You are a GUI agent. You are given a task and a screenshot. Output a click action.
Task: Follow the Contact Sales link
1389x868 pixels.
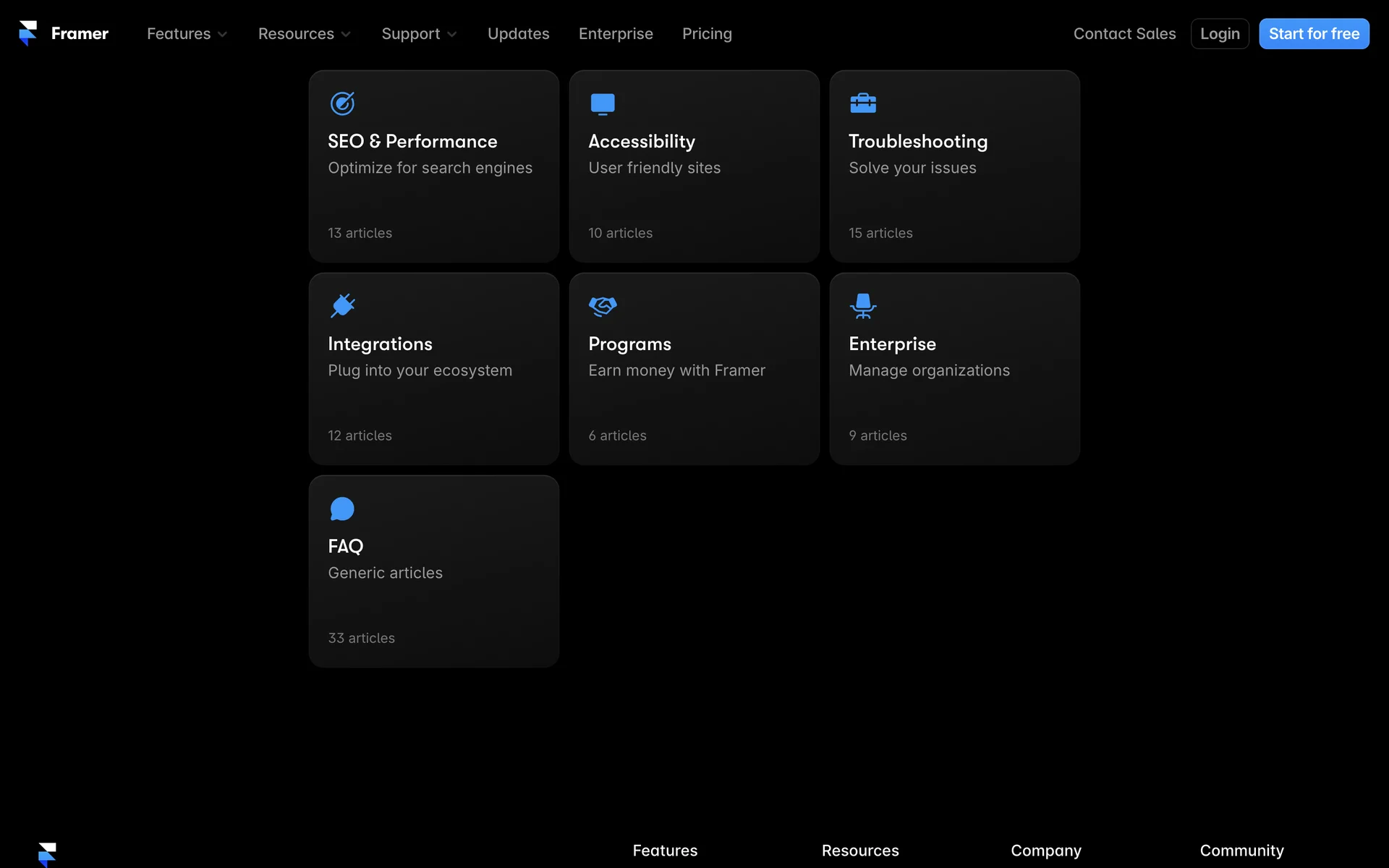(1124, 34)
